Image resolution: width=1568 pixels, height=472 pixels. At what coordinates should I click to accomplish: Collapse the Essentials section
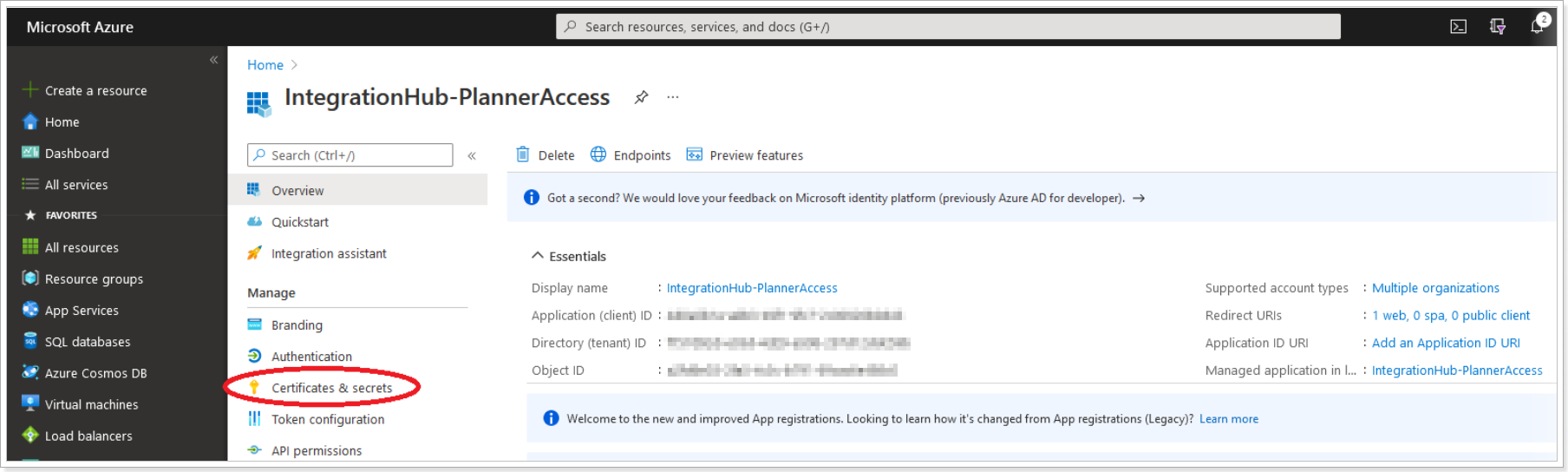[538, 255]
